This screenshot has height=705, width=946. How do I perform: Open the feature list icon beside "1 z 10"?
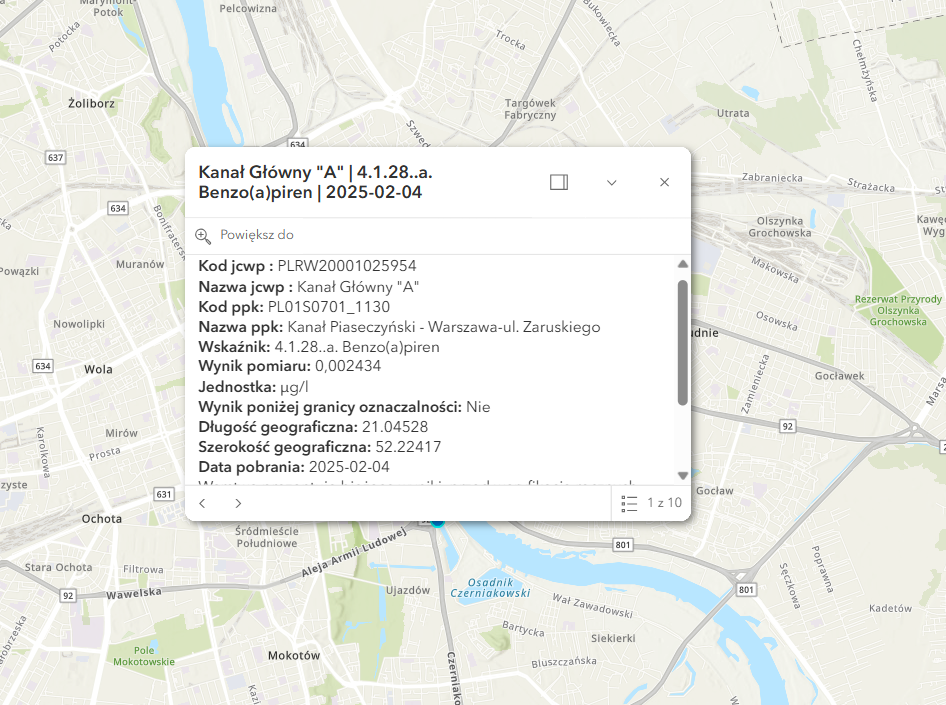629,503
